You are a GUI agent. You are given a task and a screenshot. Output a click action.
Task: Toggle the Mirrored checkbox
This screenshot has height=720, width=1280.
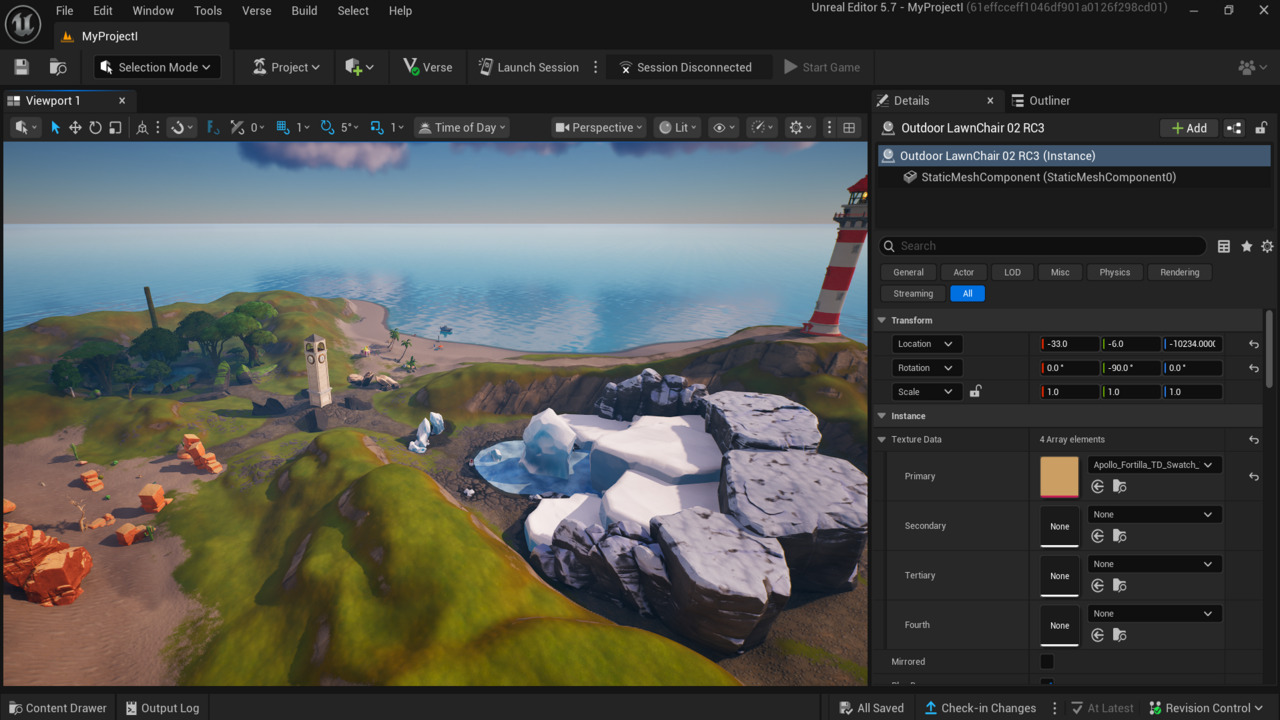pyautogui.click(x=1047, y=662)
